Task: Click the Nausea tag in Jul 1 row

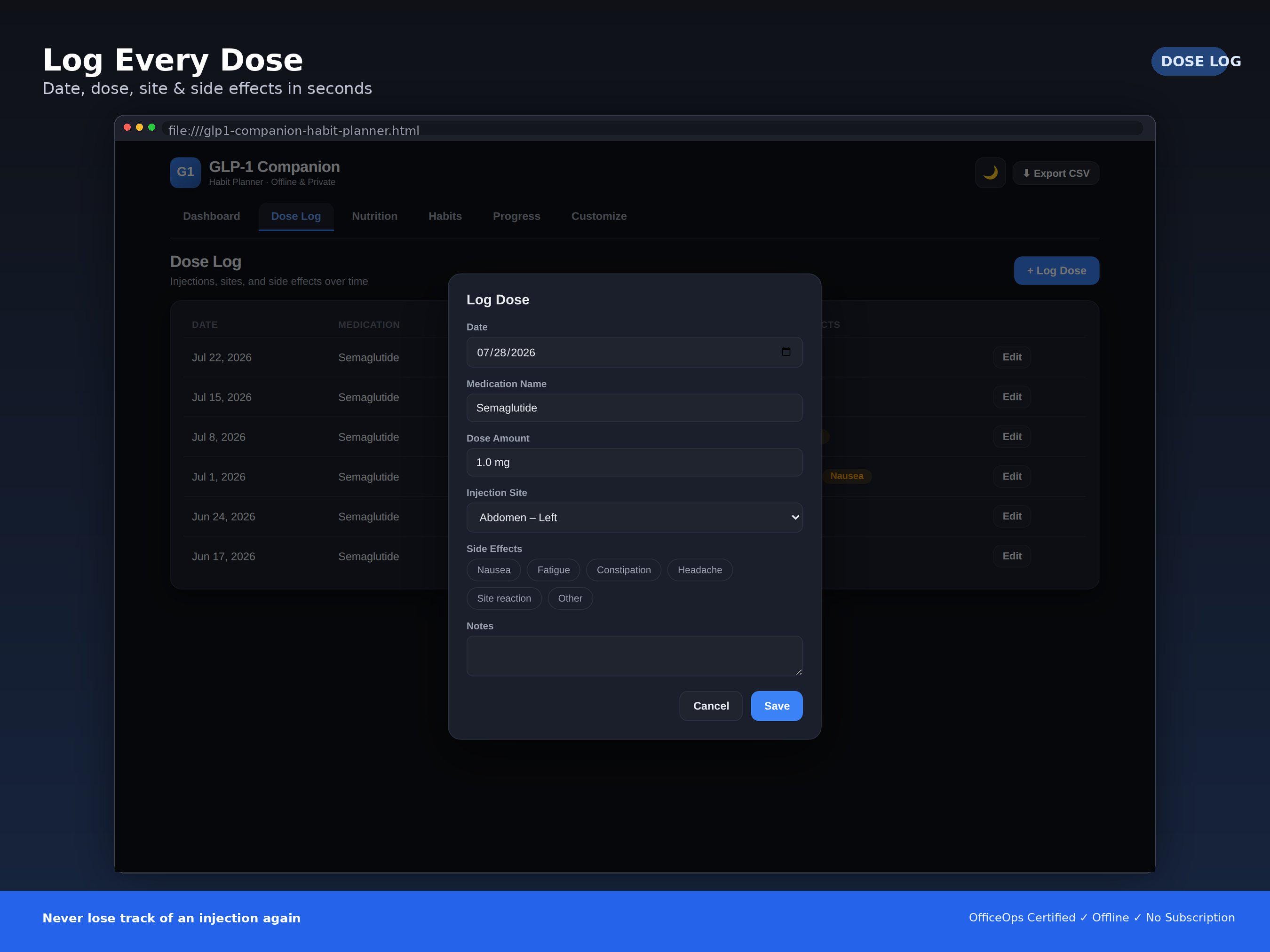Action: click(846, 476)
